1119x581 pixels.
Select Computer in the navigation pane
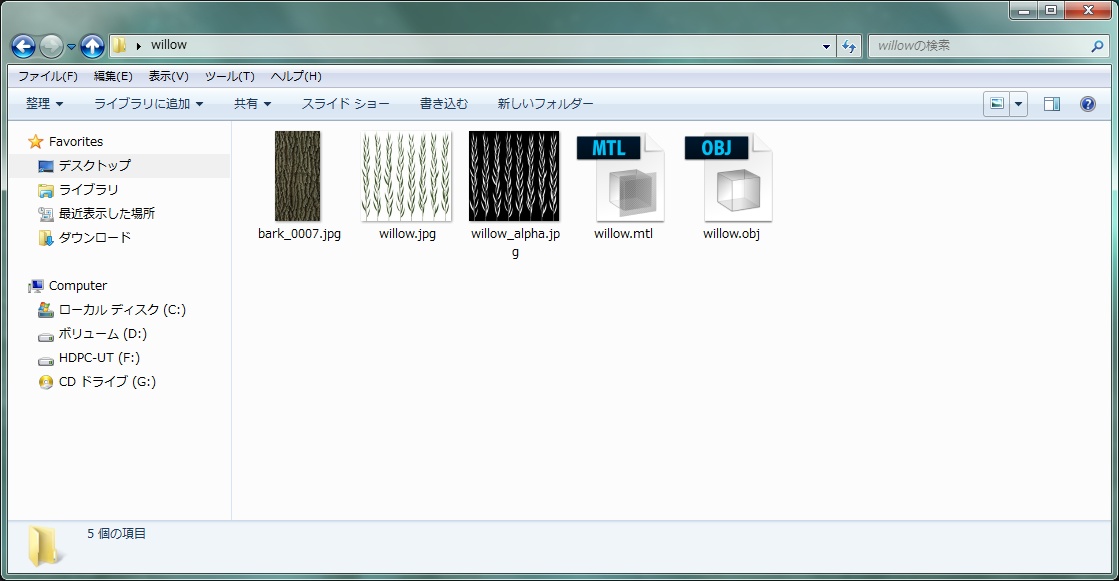click(67, 286)
